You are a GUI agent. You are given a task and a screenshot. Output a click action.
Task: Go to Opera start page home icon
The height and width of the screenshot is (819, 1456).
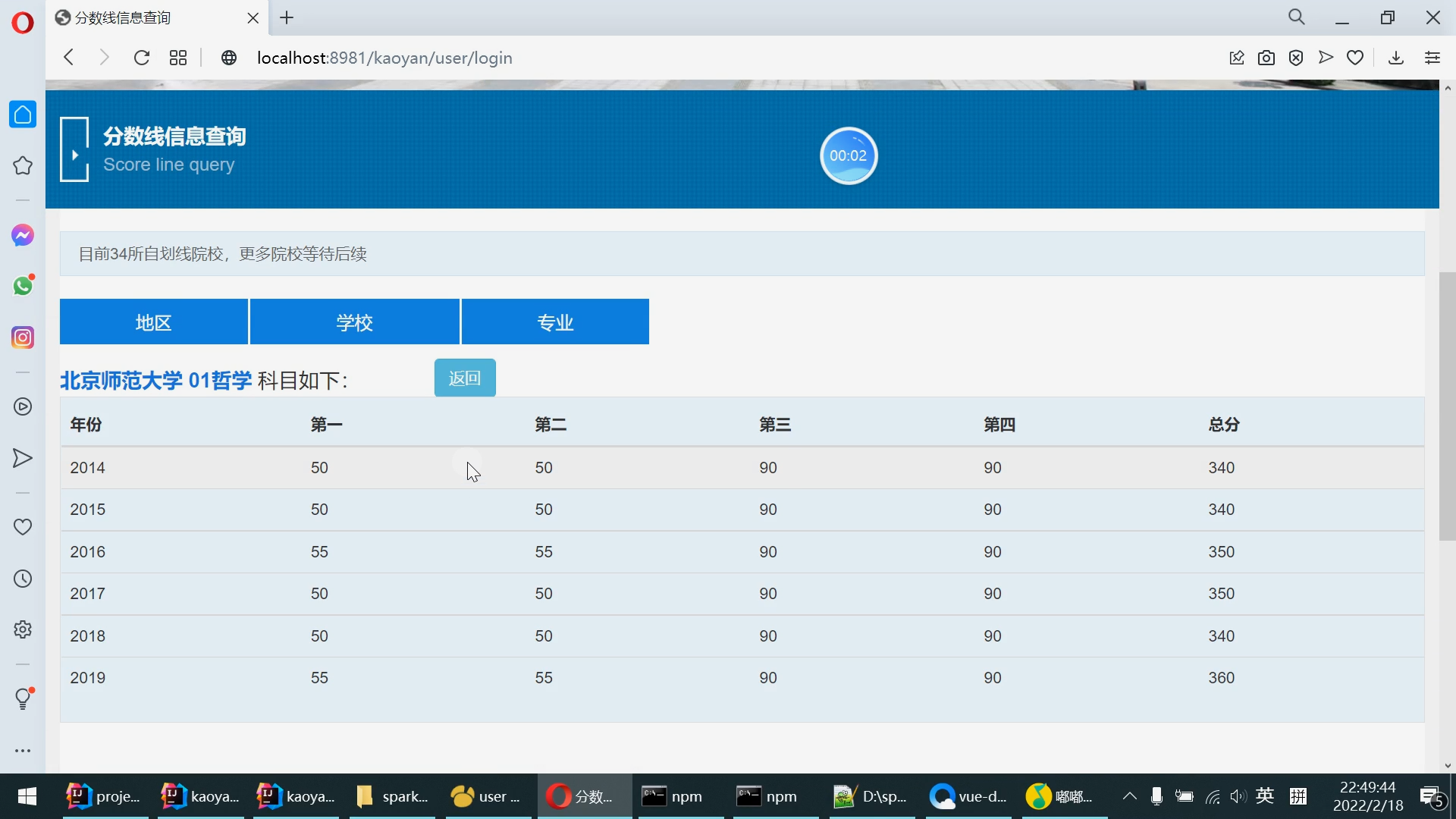23,115
